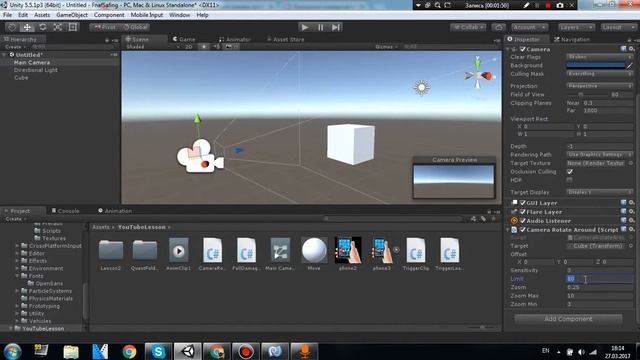Image resolution: width=640 pixels, height=360 pixels.
Task: Switch to the Console tab
Action: click(65, 211)
